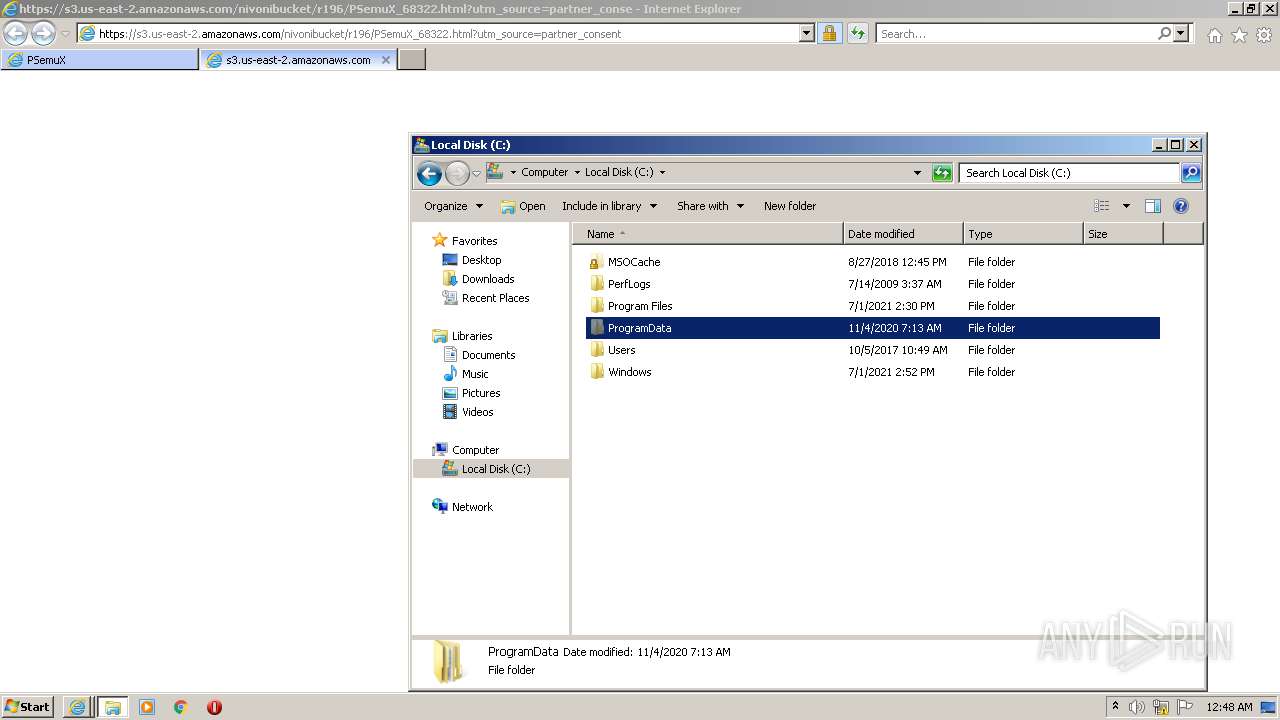Select Libraries in navigation pane

pyautogui.click(x=471, y=336)
